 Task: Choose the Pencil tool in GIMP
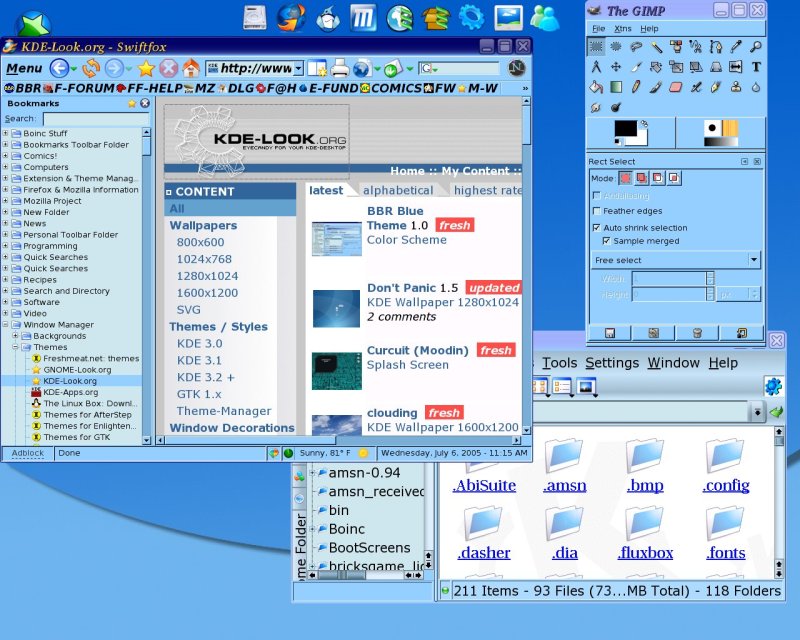coord(636,87)
